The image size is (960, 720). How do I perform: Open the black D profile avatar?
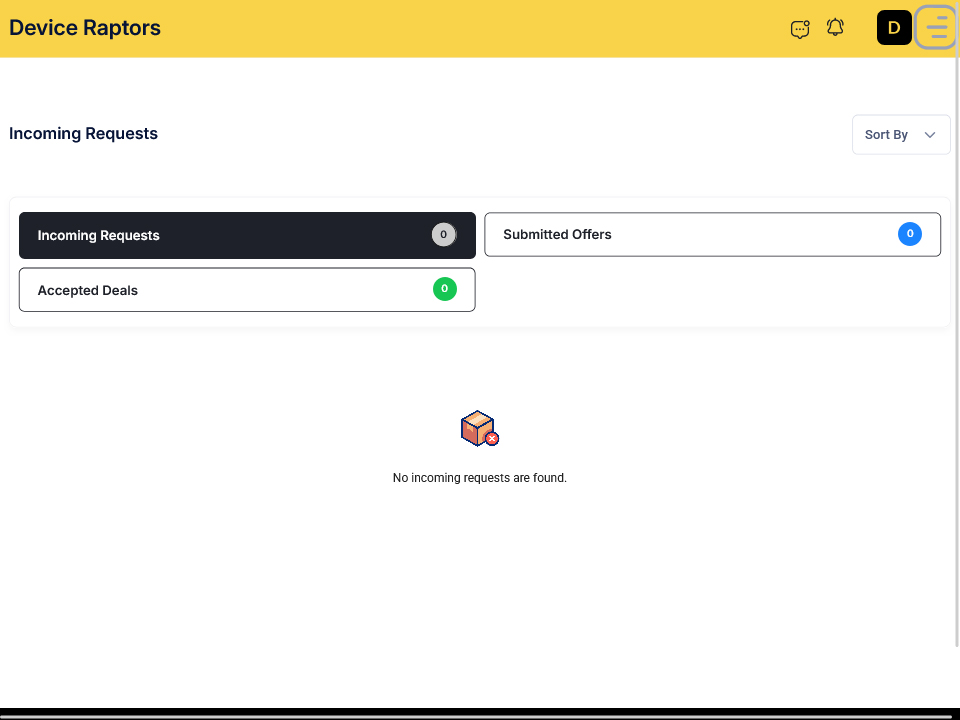coord(894,28)
